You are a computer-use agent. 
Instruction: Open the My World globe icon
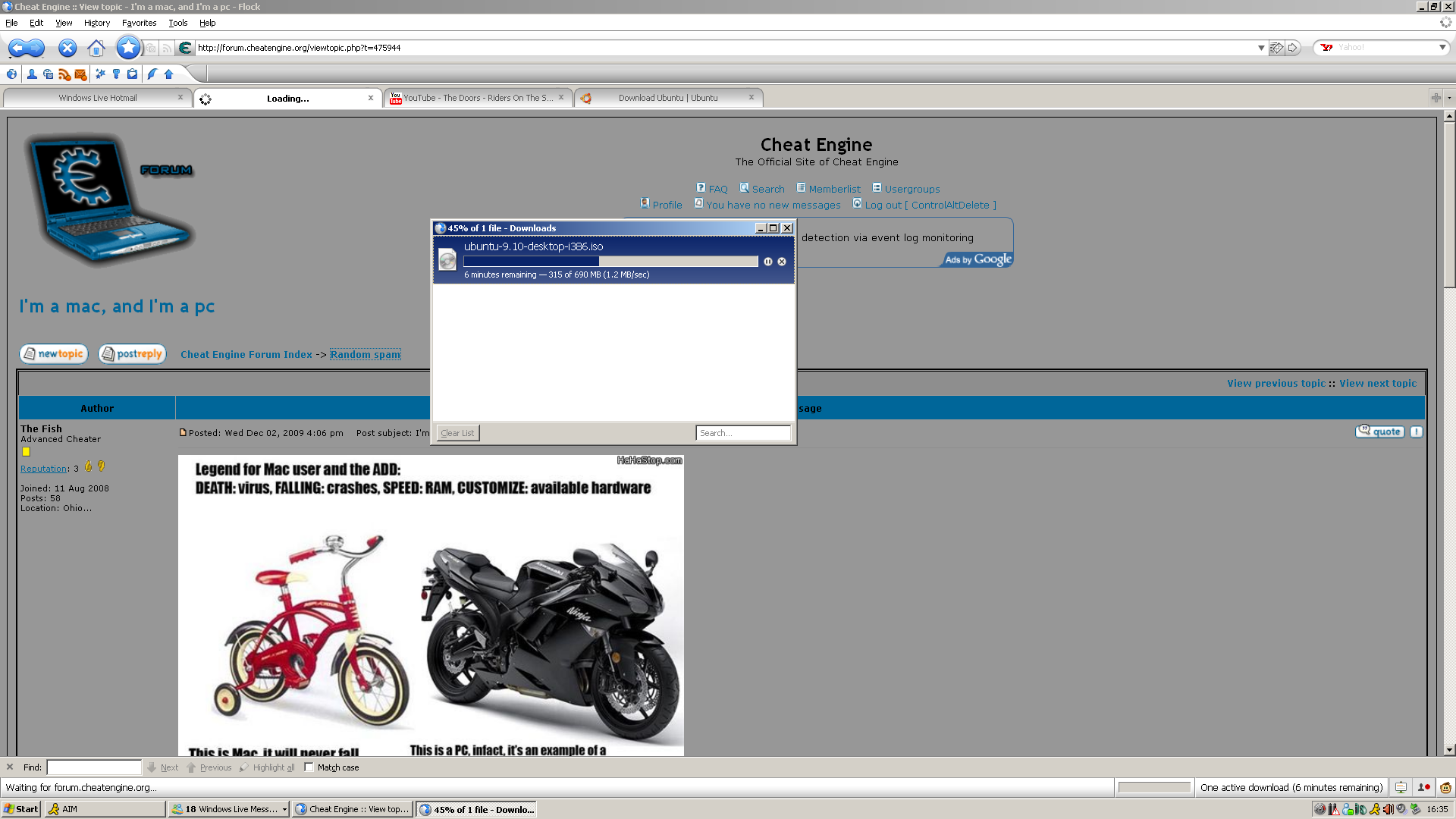[x=11, y=74]
